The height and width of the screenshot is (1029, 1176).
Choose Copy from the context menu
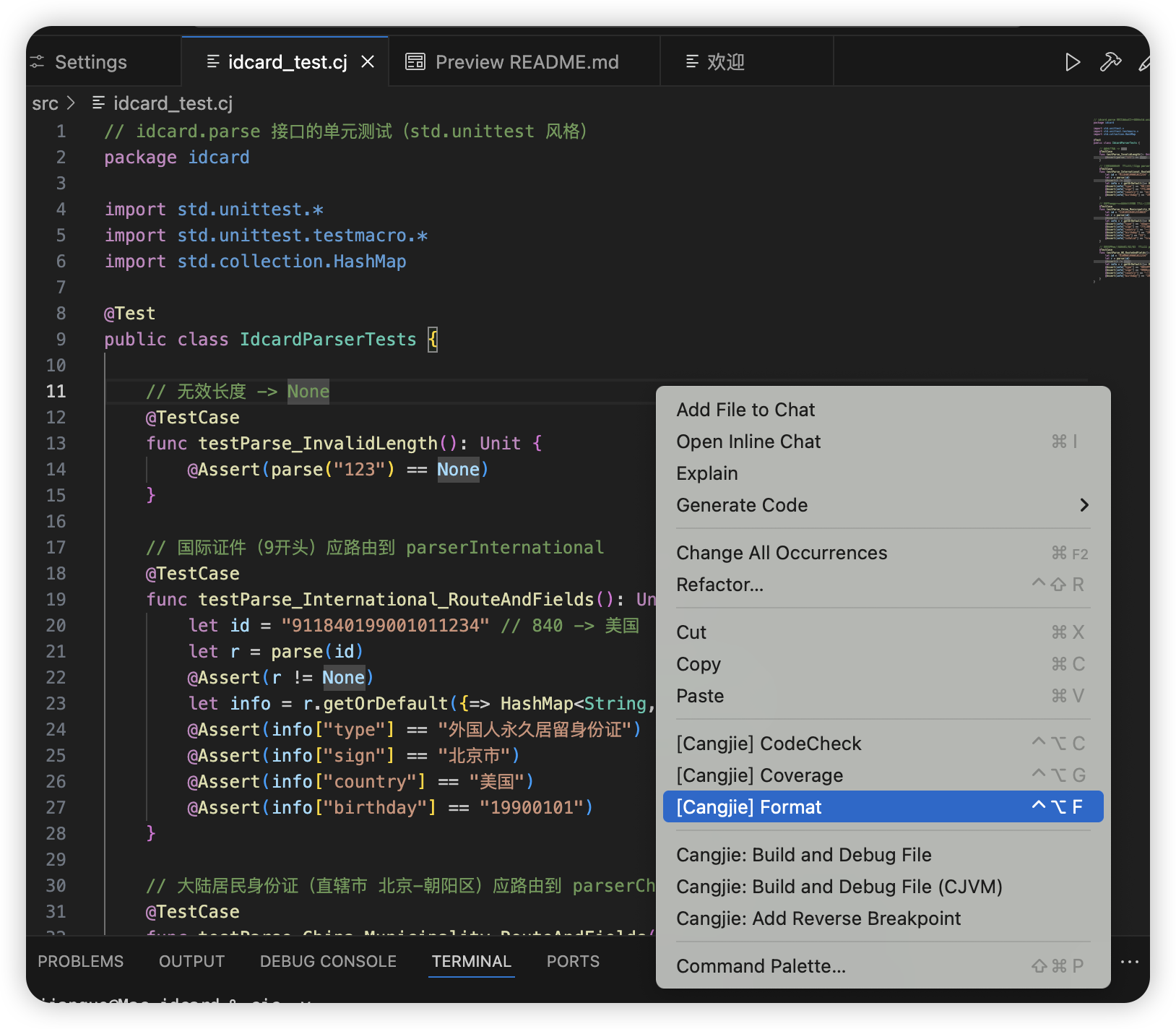pos(883,664)
